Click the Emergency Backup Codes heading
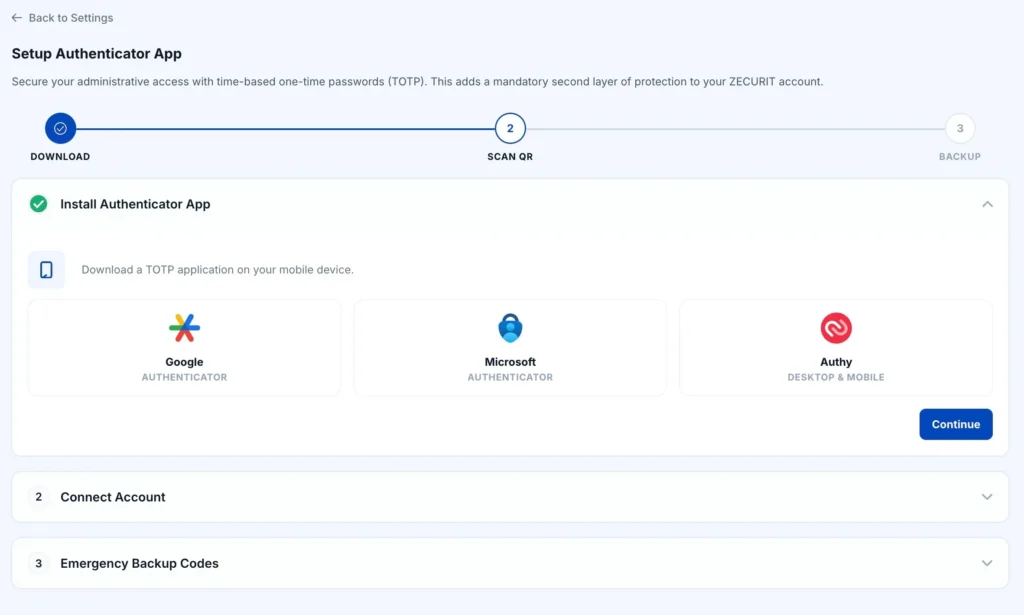This screenshot has height=615, width=1024. click(140, 563)
